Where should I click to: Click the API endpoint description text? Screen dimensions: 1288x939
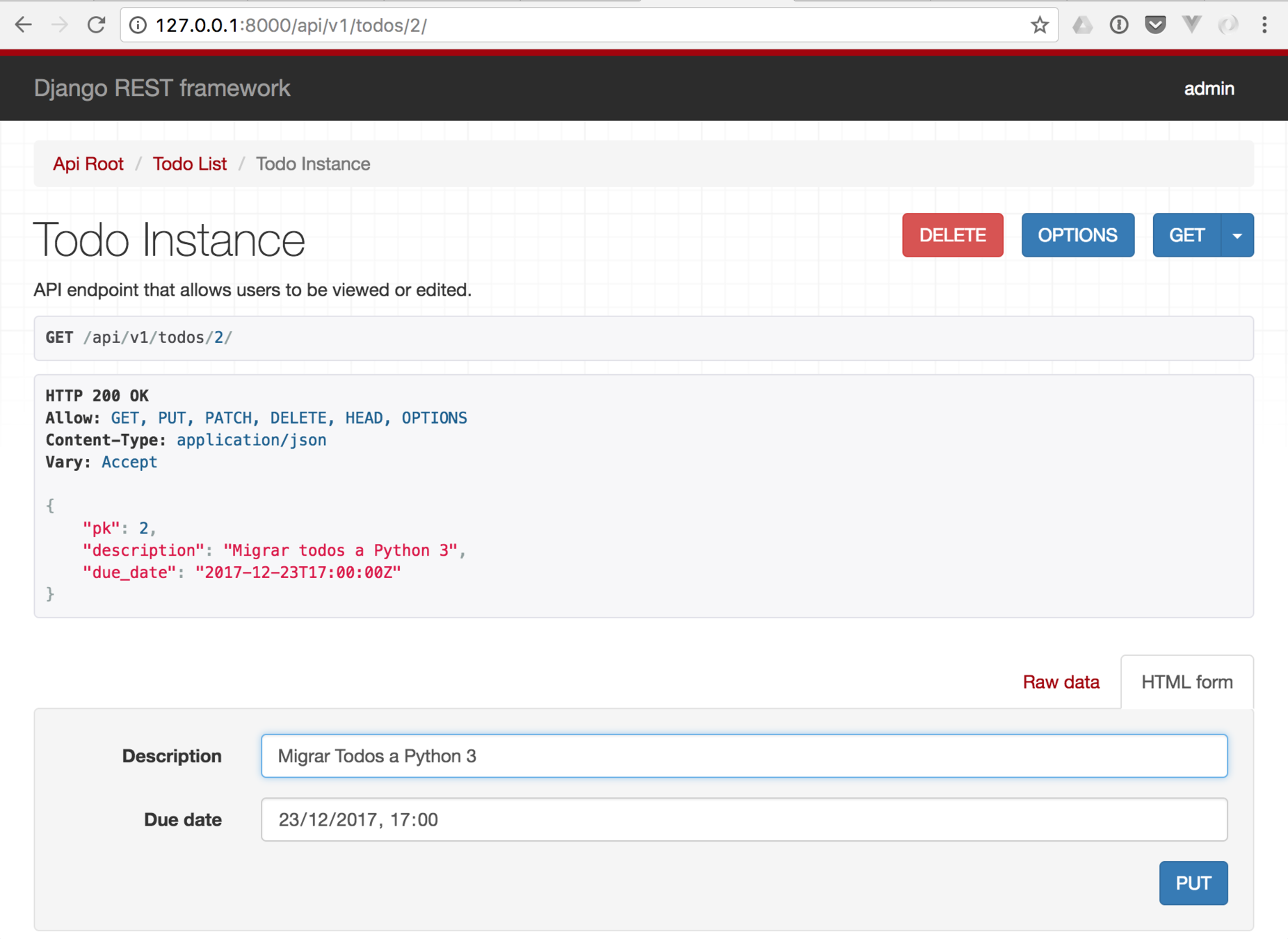click(252, 290)
